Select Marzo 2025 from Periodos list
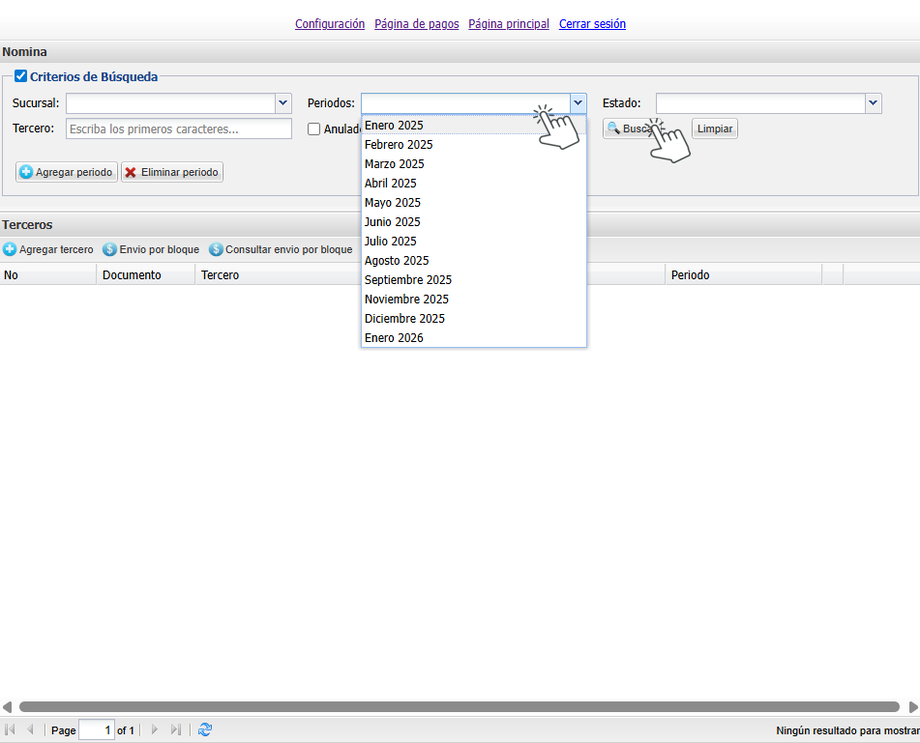Viewport: 920px width, 743px height. coord(473,164)
